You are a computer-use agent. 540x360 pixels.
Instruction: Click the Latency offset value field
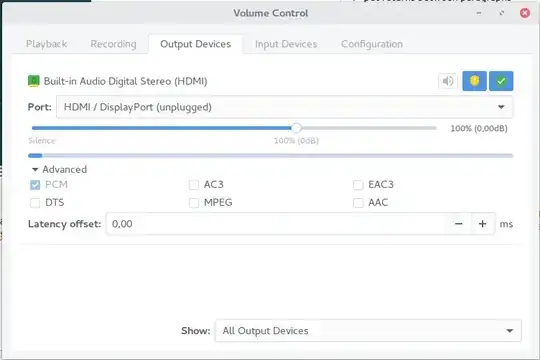tap(276, 224)
